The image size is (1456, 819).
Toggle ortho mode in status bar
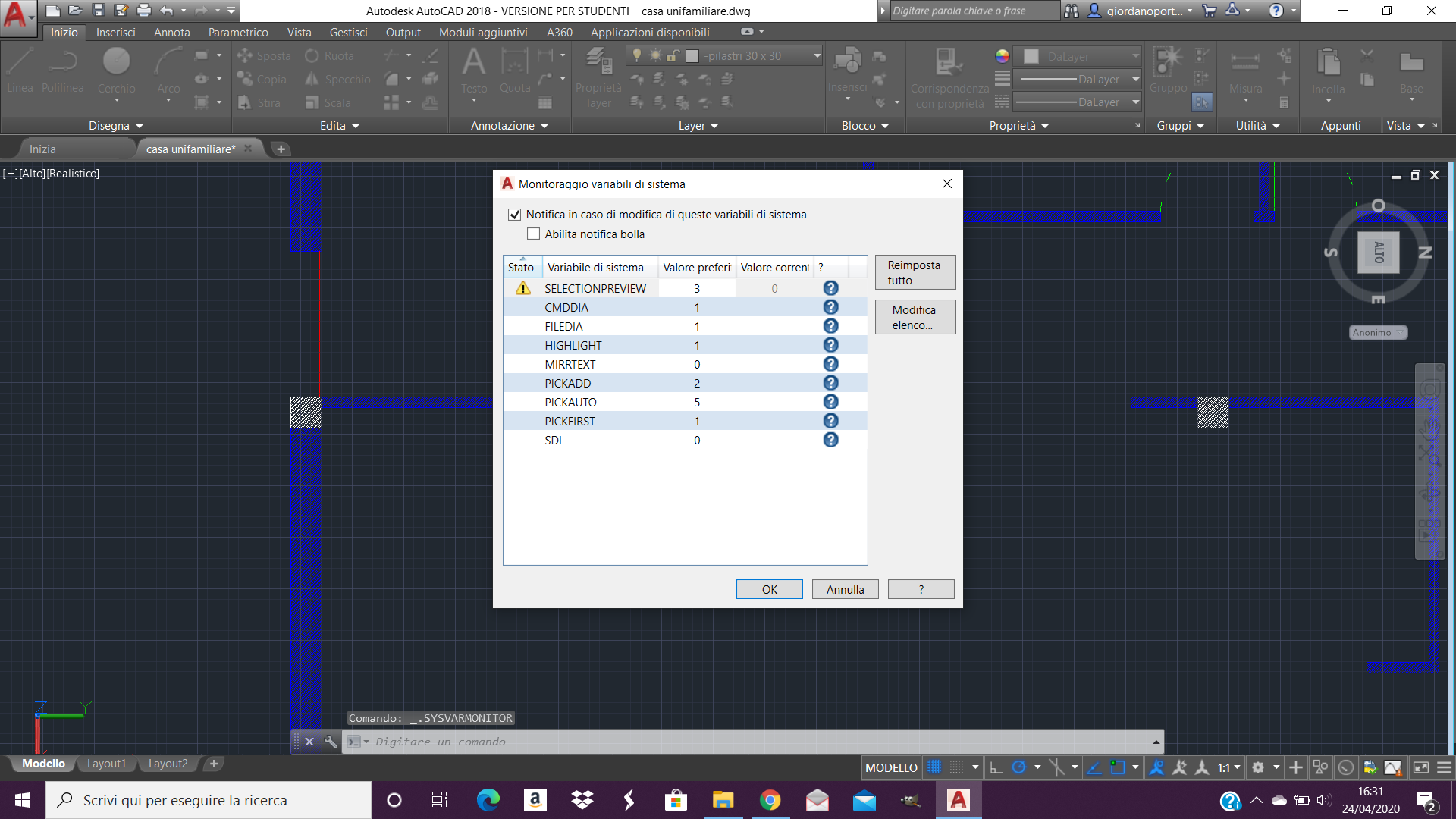(996, 767)
